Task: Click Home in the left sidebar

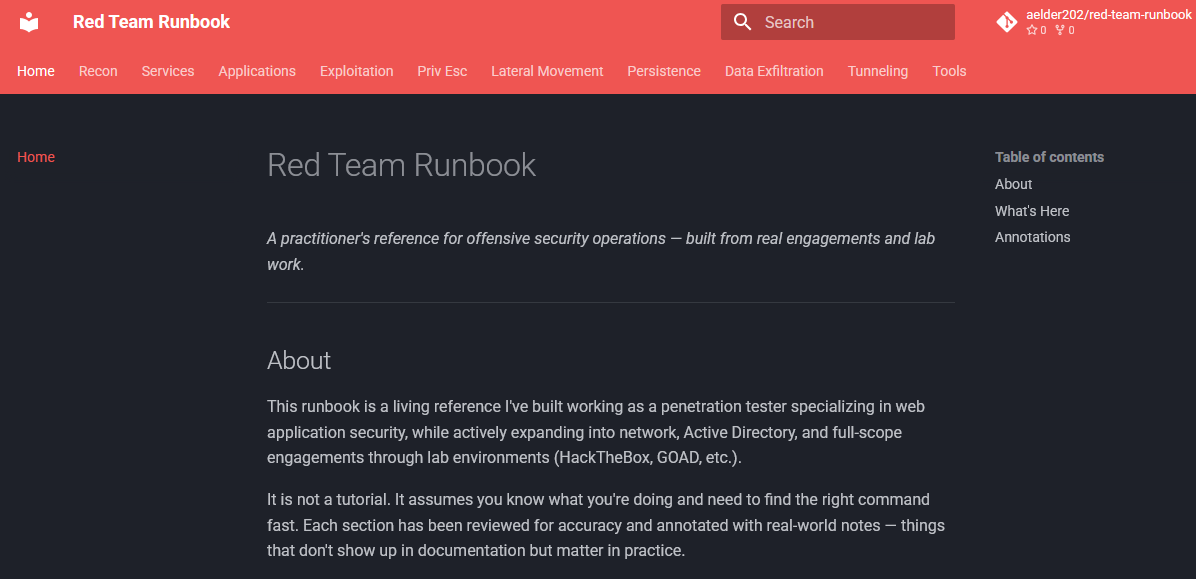Action: tap(36, 157)
